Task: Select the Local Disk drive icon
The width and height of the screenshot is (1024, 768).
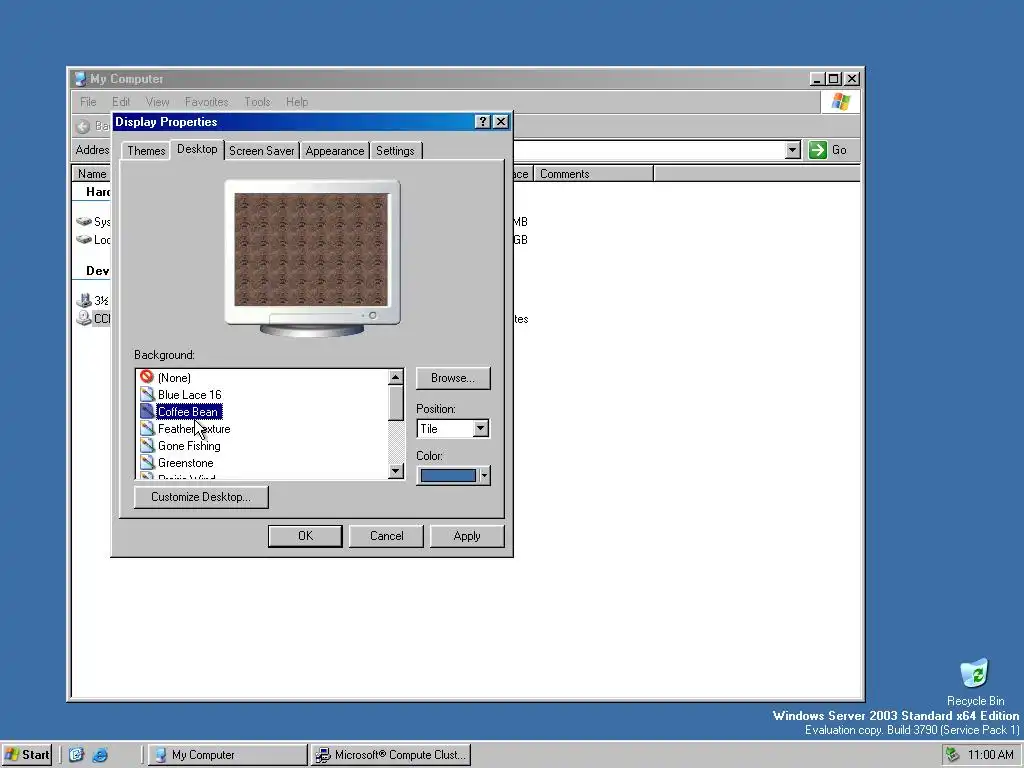Action: point(84,239)
